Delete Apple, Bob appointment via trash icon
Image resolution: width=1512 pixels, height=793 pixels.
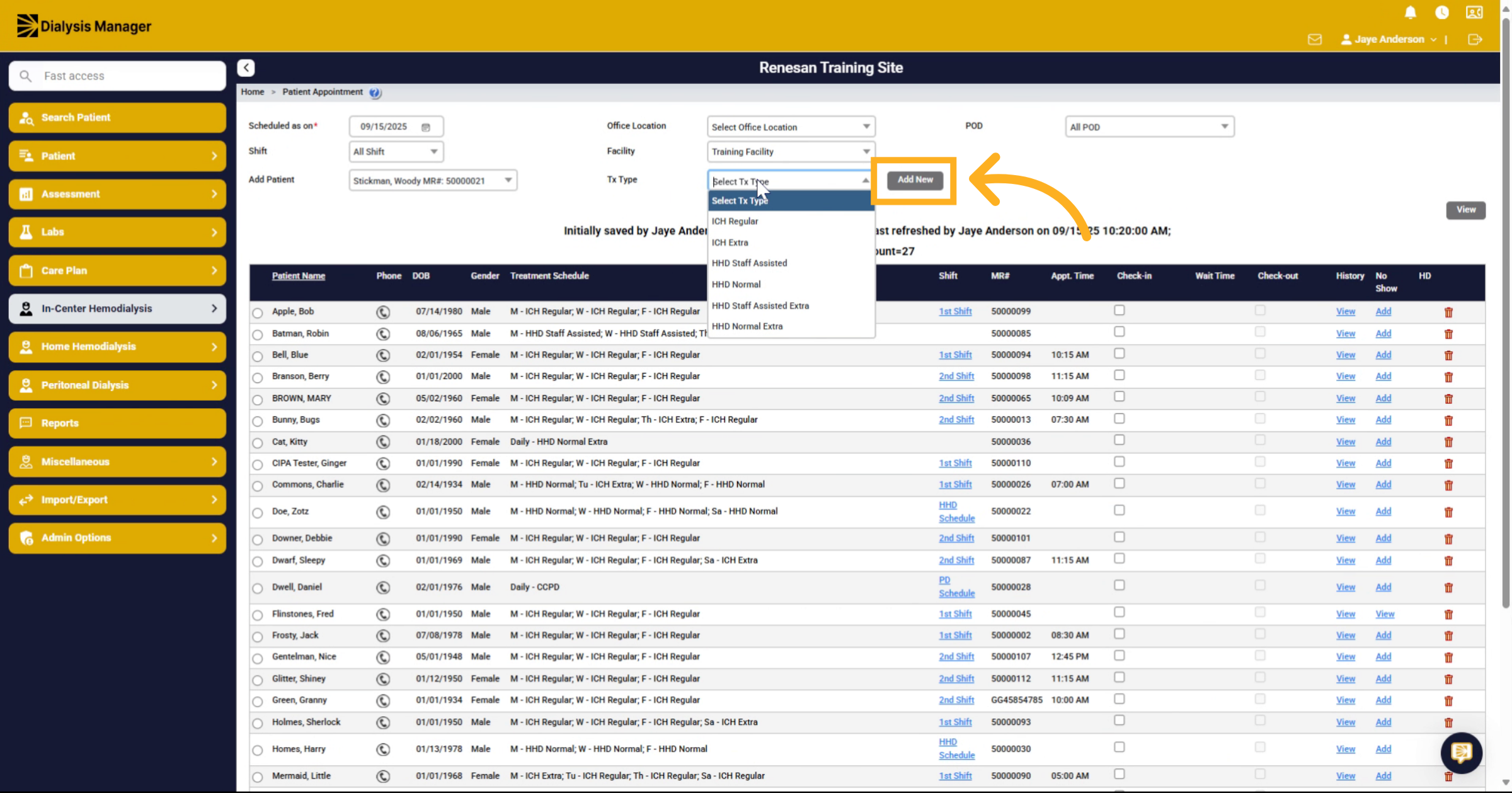pos(1448,312)
